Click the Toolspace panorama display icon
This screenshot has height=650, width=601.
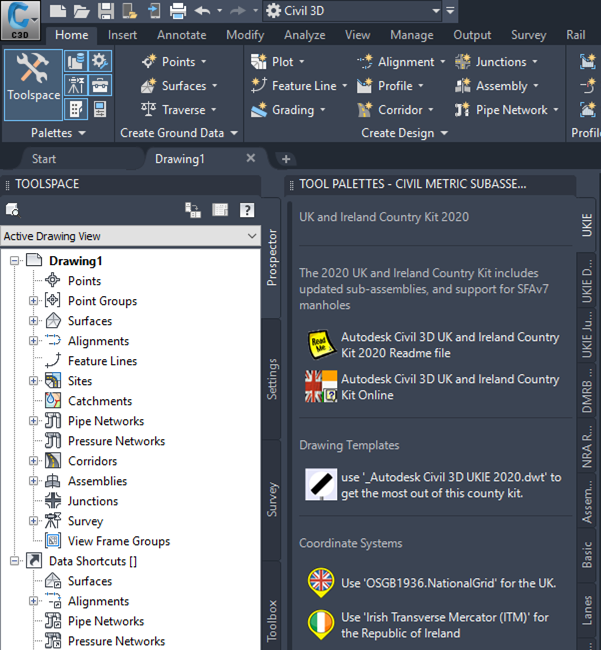click(220, 210)
